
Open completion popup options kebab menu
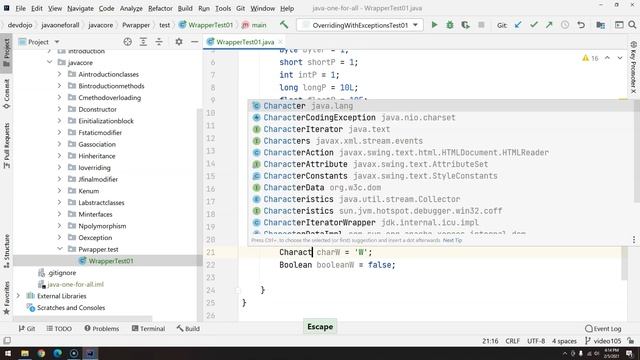tap(633, 240)
